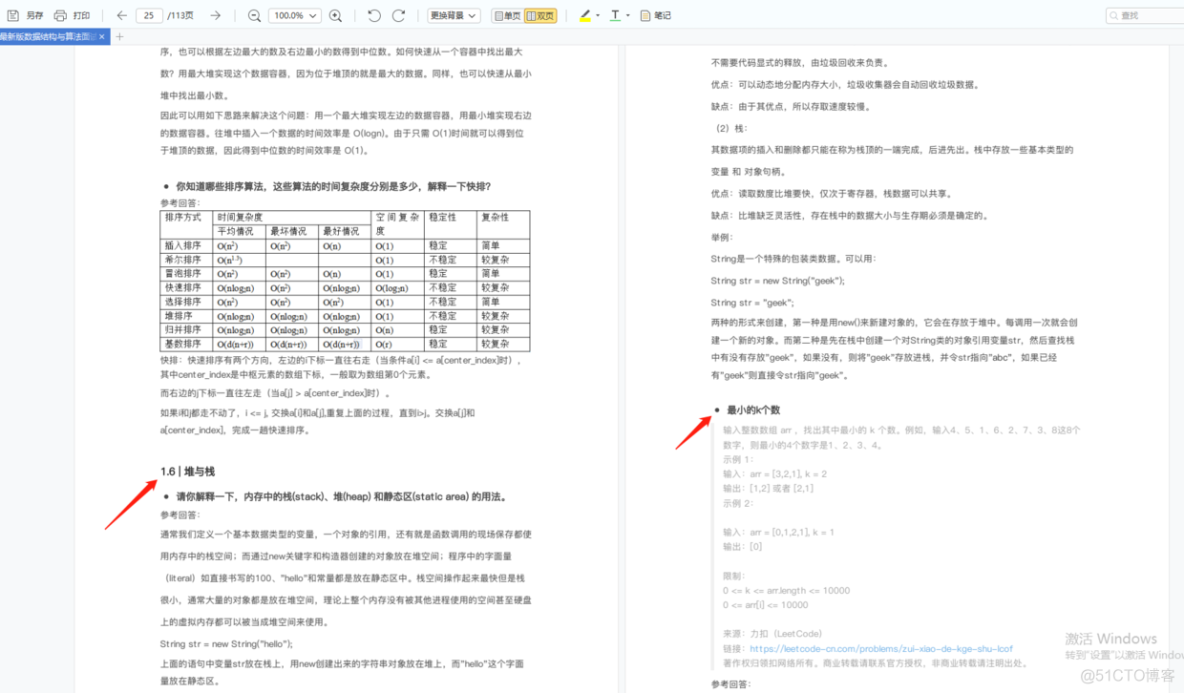Zoom out with the minus magnifier
The width and height of the screenshot is (1184, 693).
click(254, 16)
